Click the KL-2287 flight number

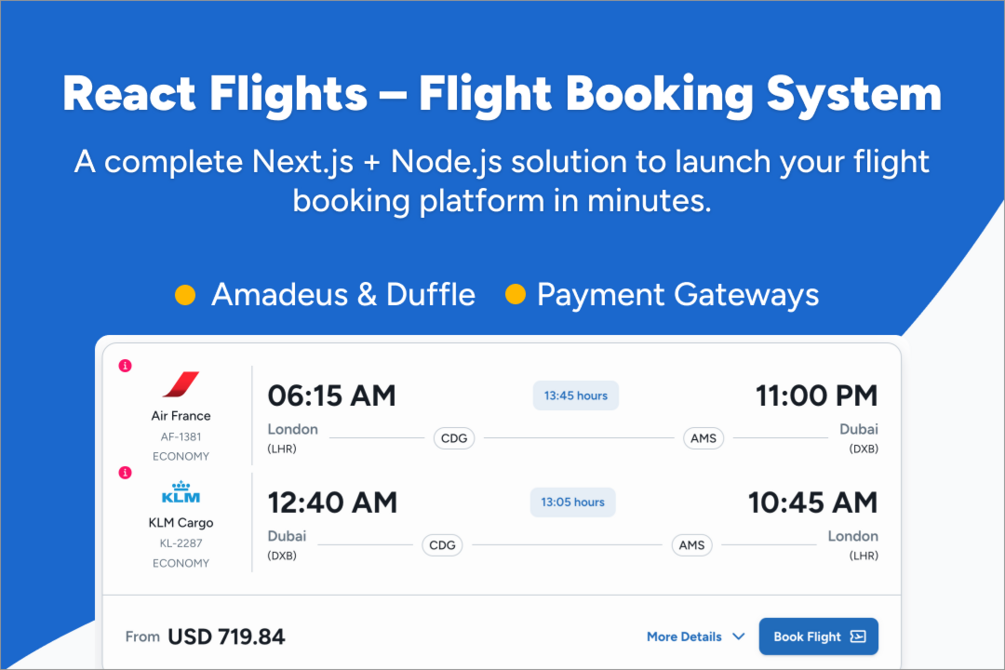tap(181, 544)
